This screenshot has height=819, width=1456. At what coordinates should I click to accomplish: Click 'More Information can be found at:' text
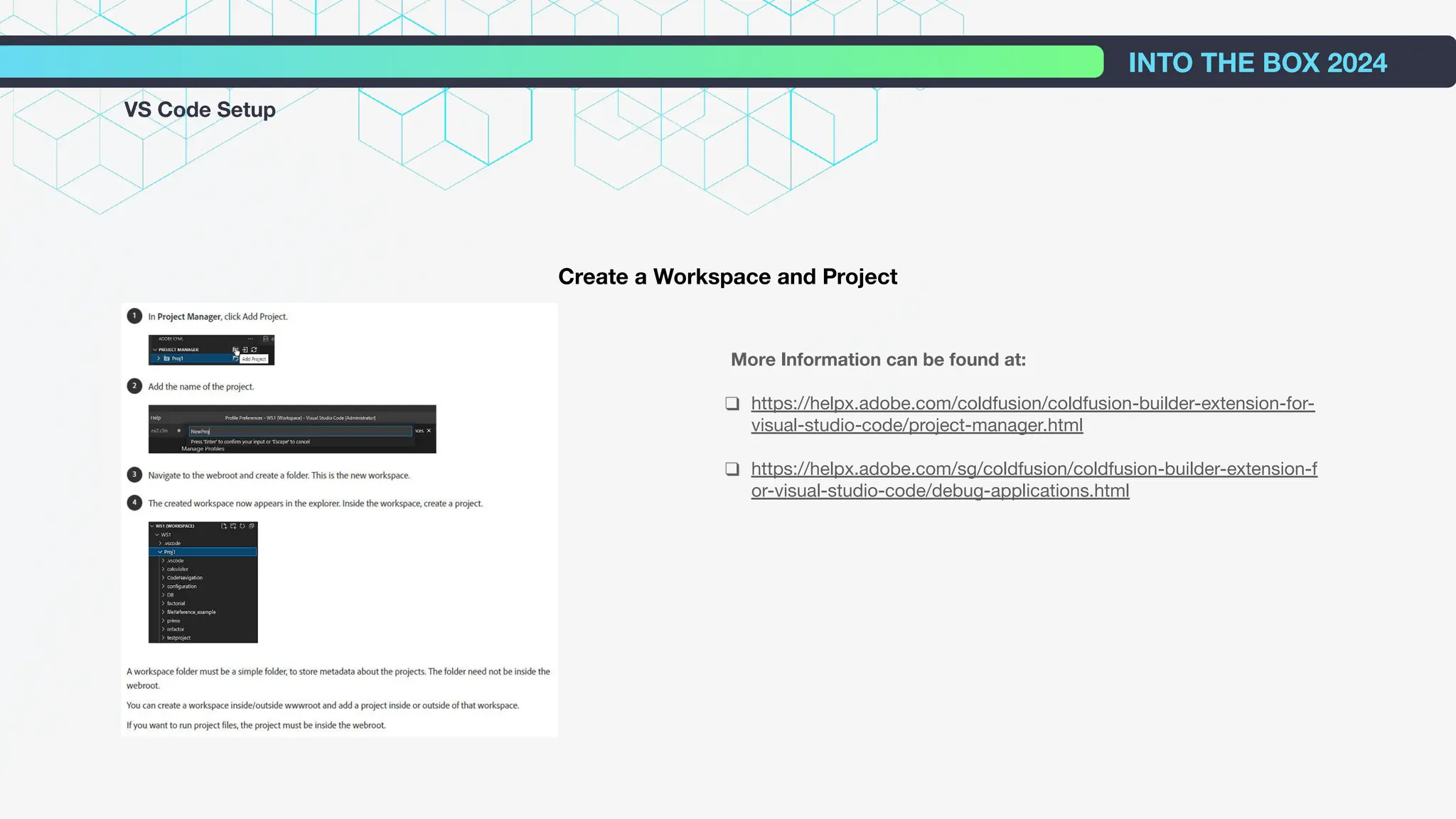(878, 360)
